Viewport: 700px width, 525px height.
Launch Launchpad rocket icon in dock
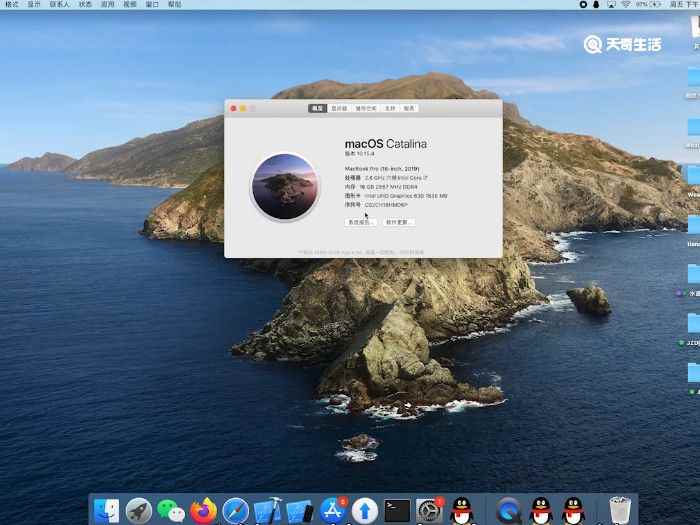(139, 510)
